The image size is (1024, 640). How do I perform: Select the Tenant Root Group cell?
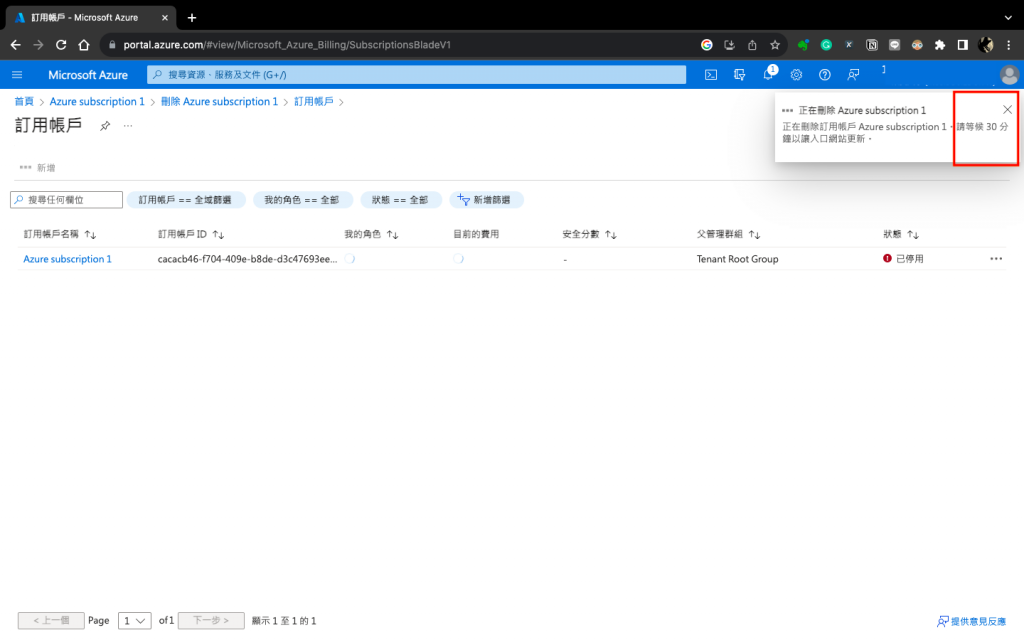click(737, 259)
